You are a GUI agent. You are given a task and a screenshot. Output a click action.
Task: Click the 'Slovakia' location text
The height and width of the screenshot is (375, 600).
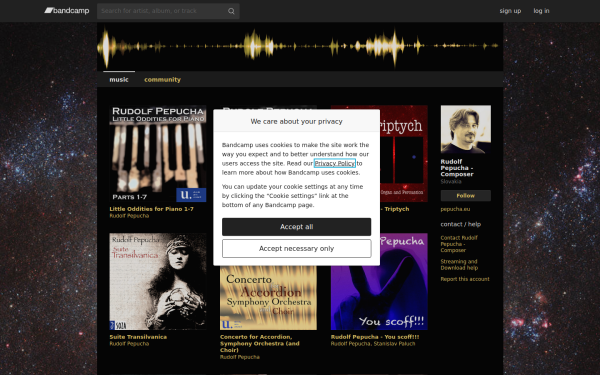click(x=451, y=181)
